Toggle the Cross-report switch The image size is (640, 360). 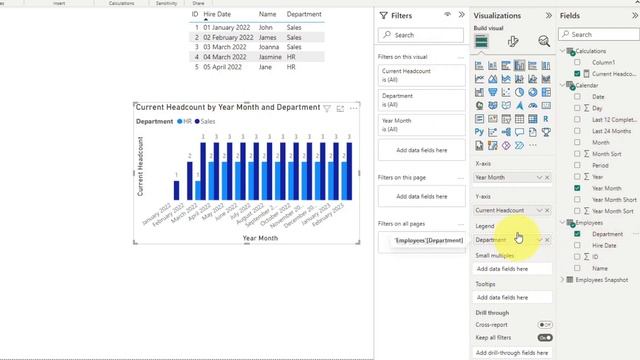(545, 325)
